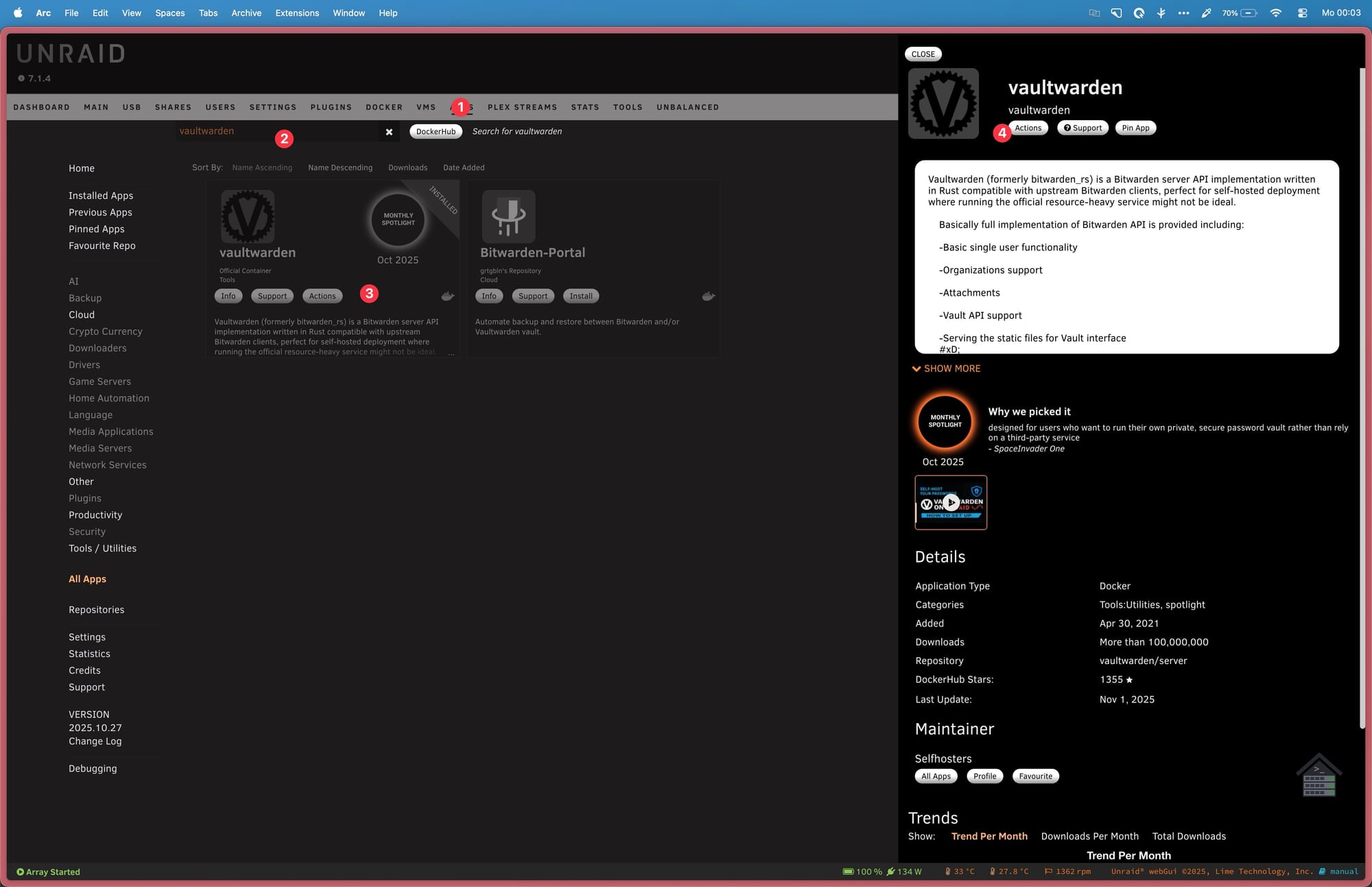Open Actions menu on vaultwarden card

point(322,296)
